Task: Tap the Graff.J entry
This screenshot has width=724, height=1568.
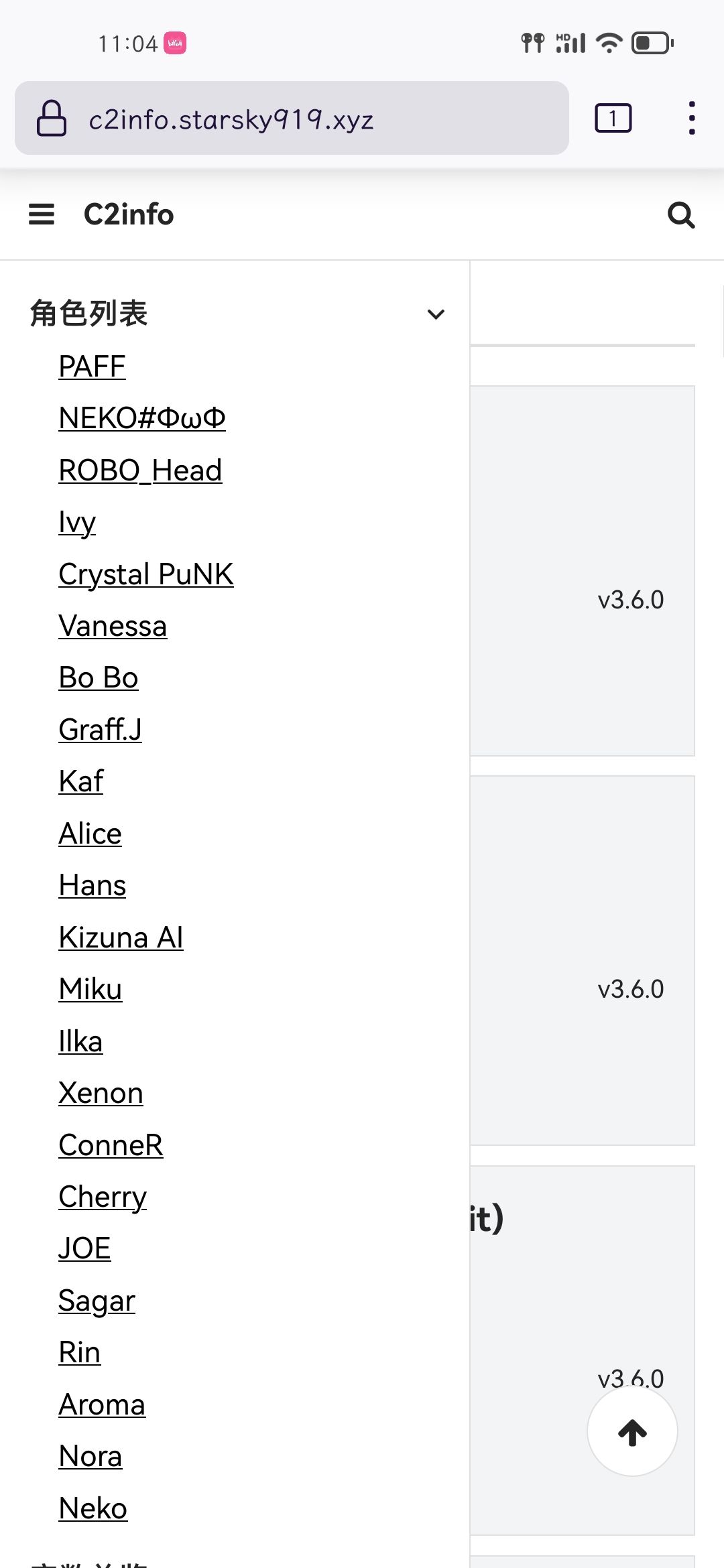Action: [x=100, y=730]
